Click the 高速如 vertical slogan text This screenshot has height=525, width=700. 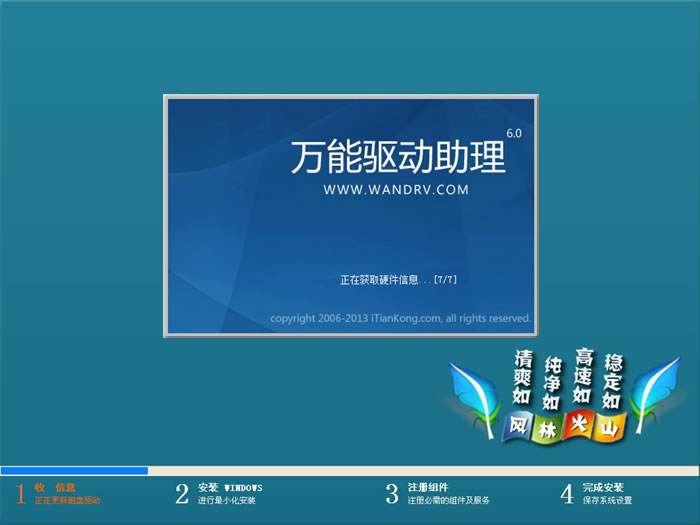583,375
